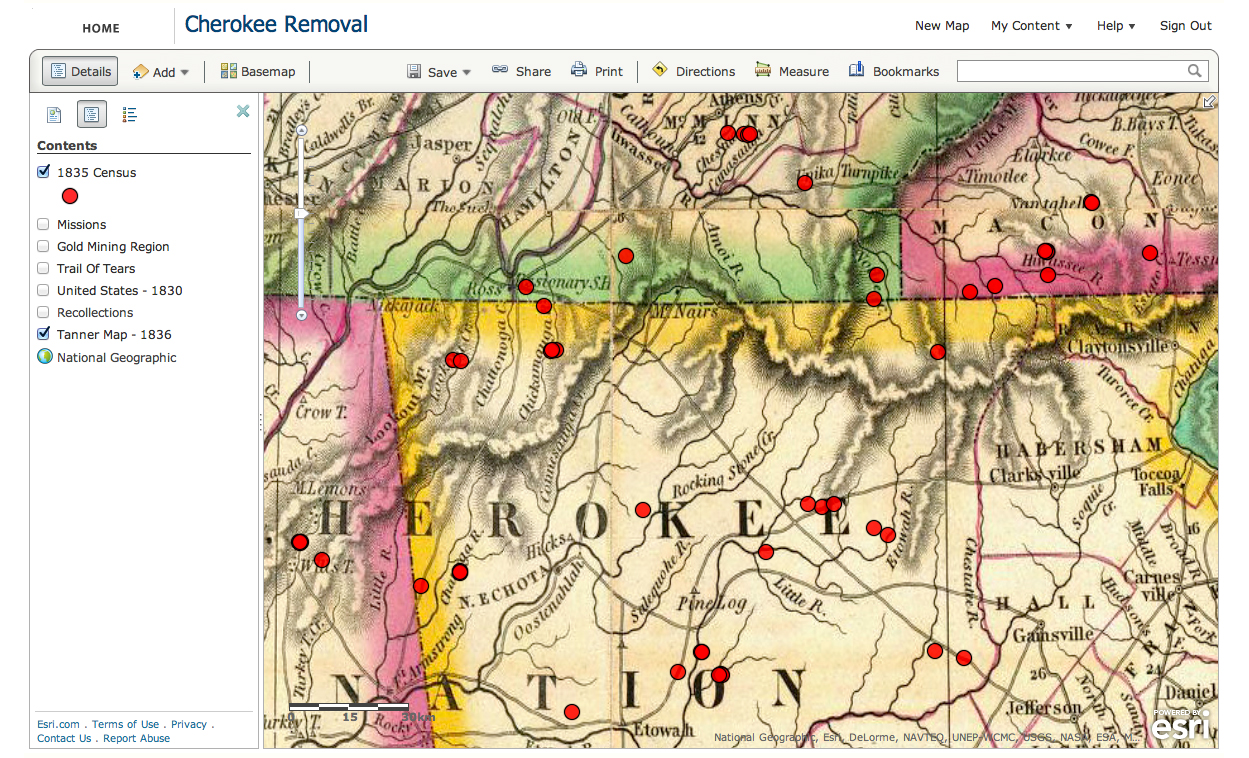Uncheck the 1835 Census layer
1249x758 pixels.
point(43,172)
